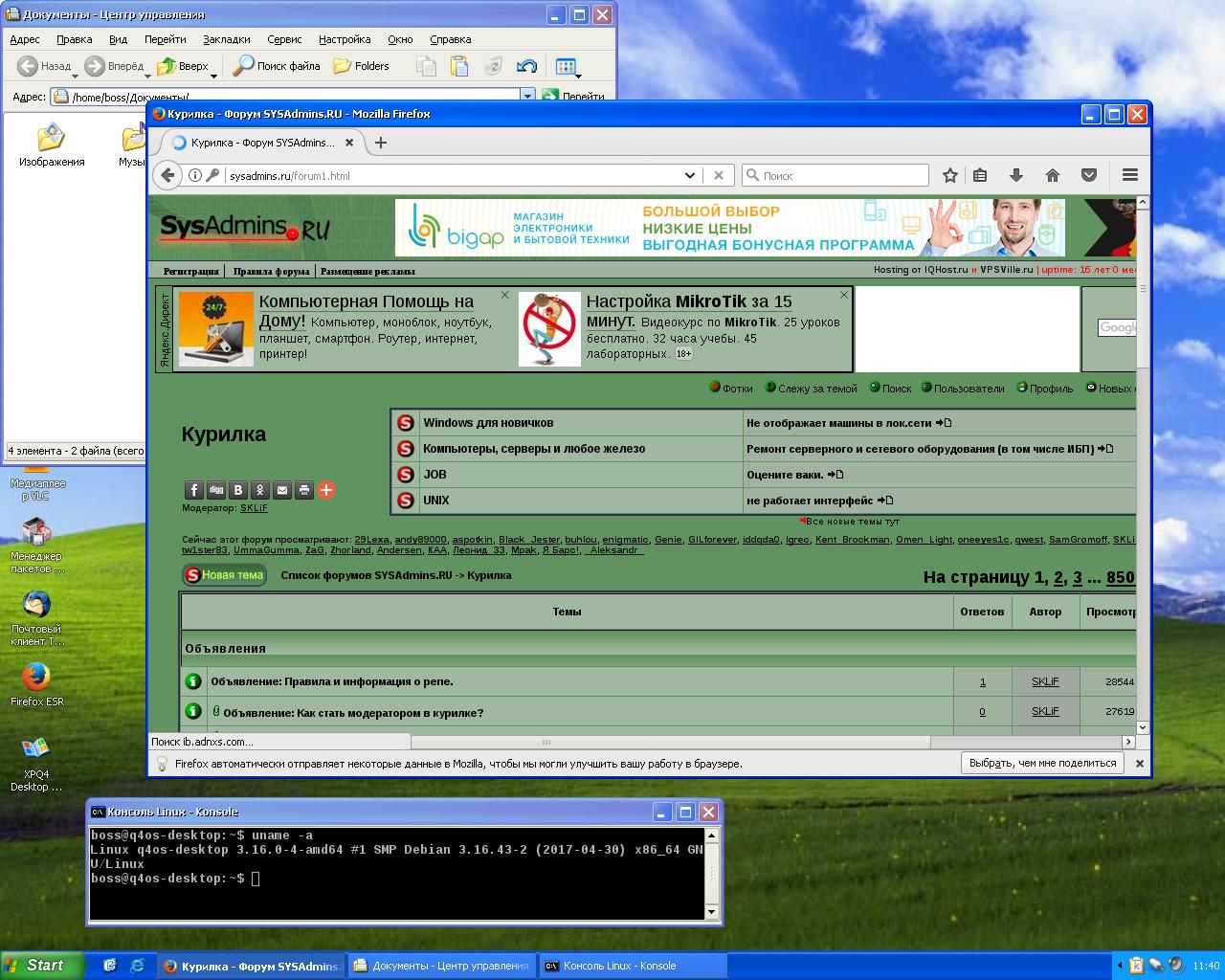Open Firefox downloads arrow icon
The height and width of the screenshot is (980, 1225).
point(1016,175)
